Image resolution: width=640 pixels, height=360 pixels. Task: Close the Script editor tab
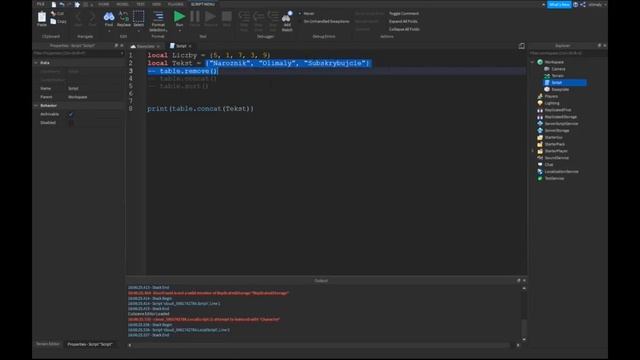pyautogui.click(x=190, y=46)
